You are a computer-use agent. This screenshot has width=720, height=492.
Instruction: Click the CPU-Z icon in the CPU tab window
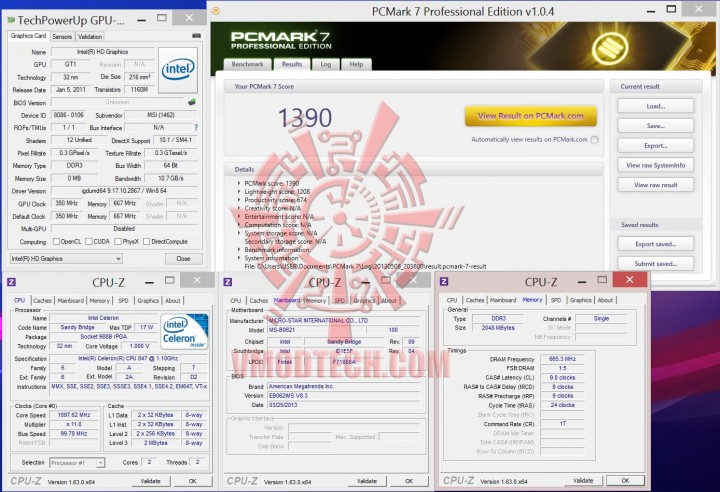(11, 282)
